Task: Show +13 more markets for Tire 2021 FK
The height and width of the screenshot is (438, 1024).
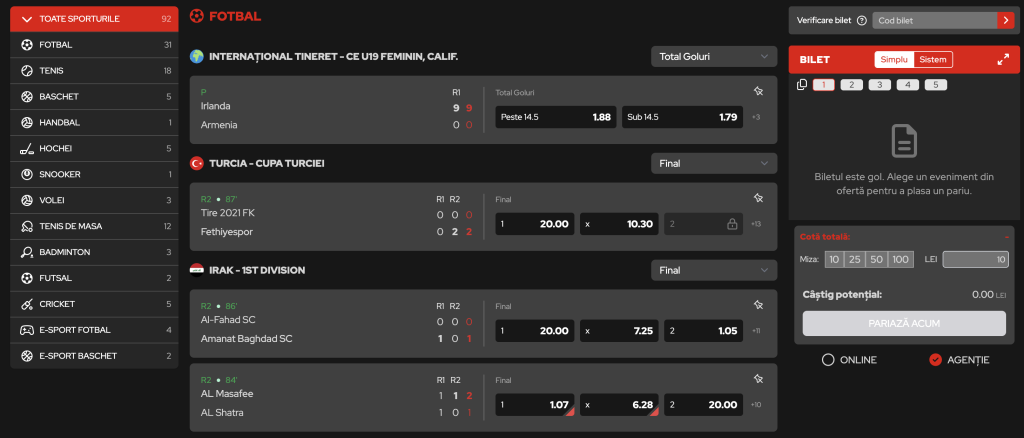Action: 756,224
